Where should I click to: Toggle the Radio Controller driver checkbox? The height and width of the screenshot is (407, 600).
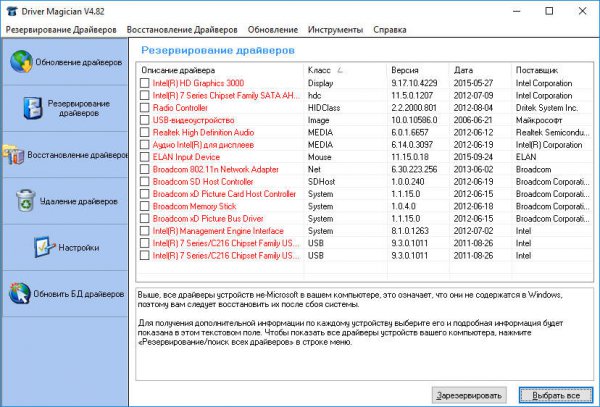point(145,108)
